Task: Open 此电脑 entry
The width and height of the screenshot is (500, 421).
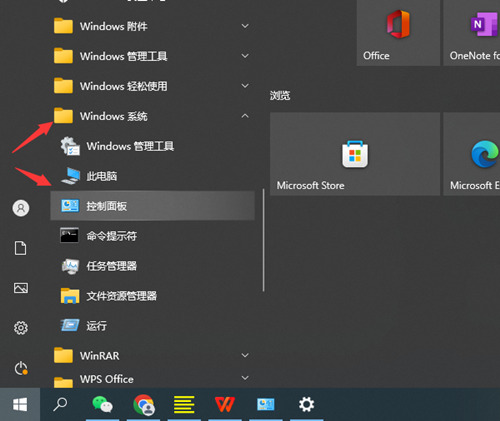Action: 153,176
